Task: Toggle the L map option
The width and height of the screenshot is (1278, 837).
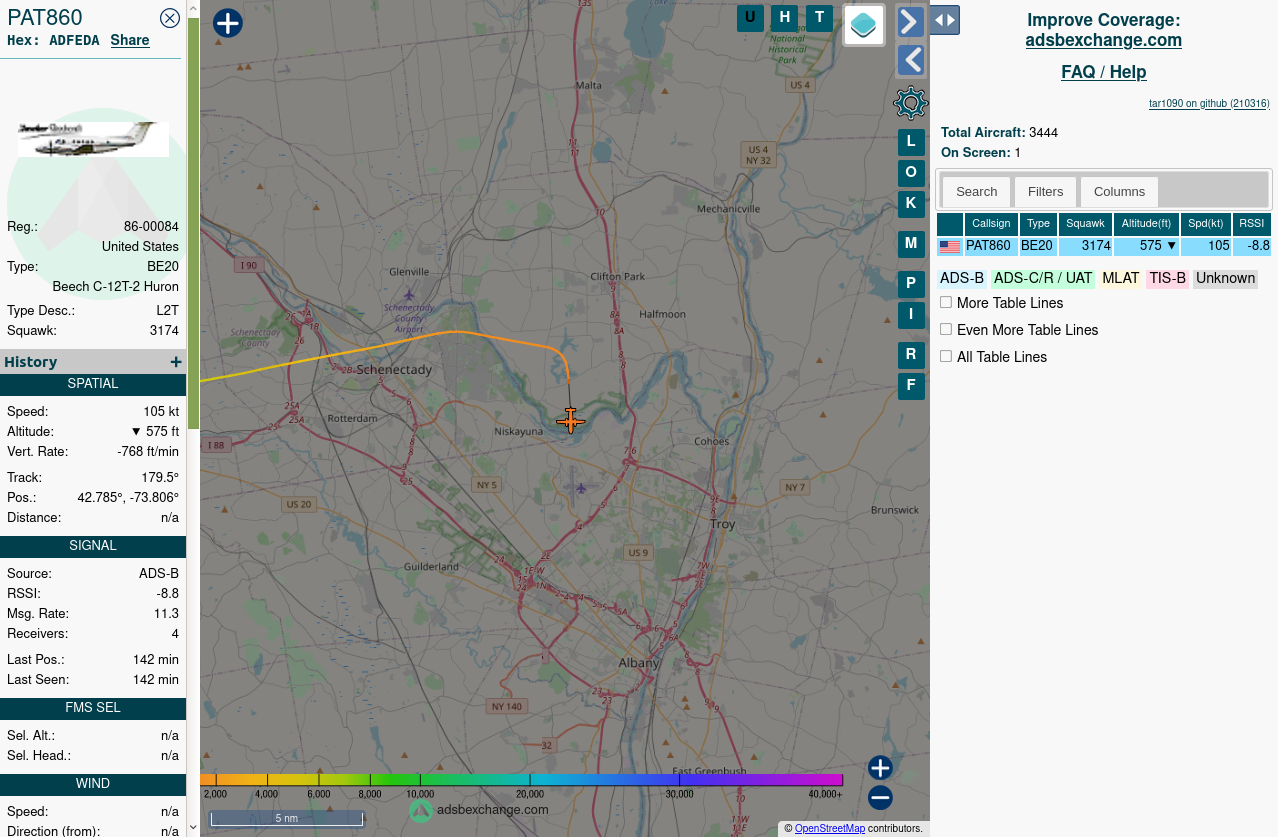Action: [x=911, y=142]
